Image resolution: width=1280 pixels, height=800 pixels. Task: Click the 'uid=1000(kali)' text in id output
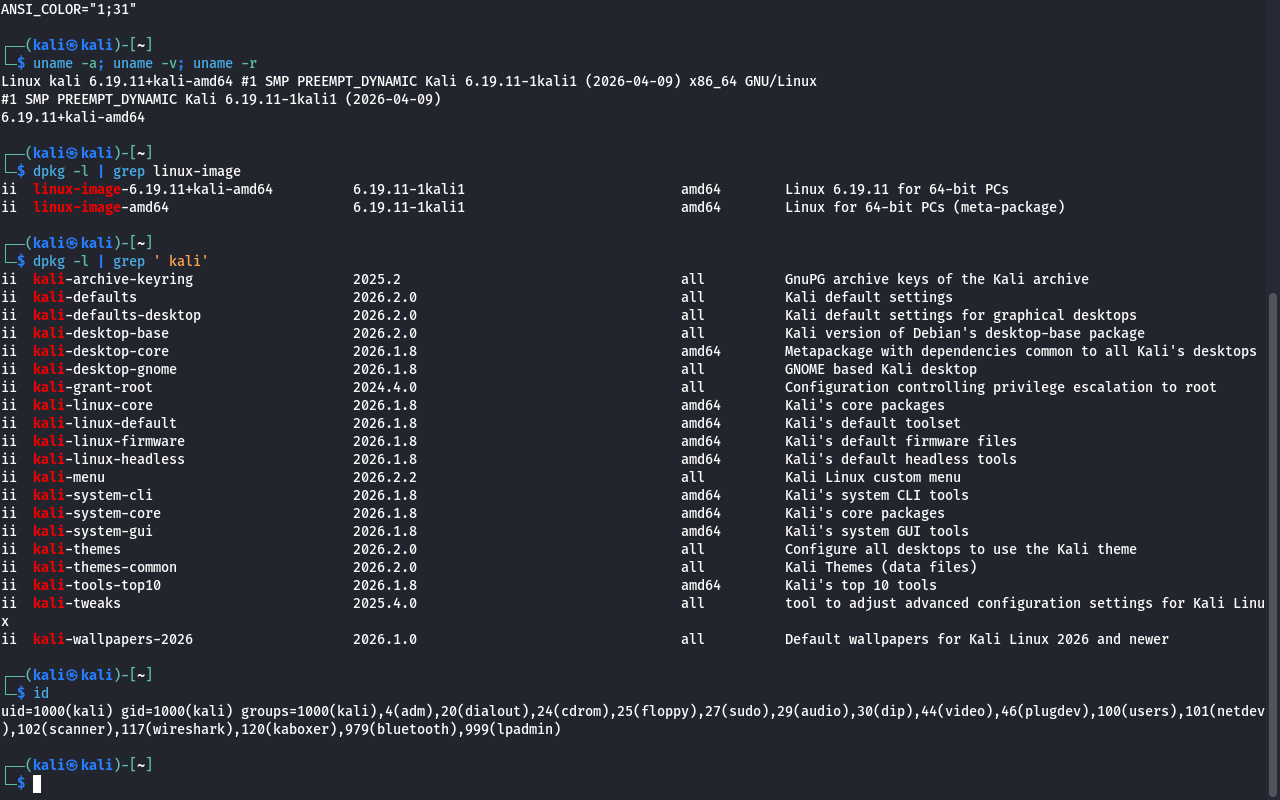[57, 711]
